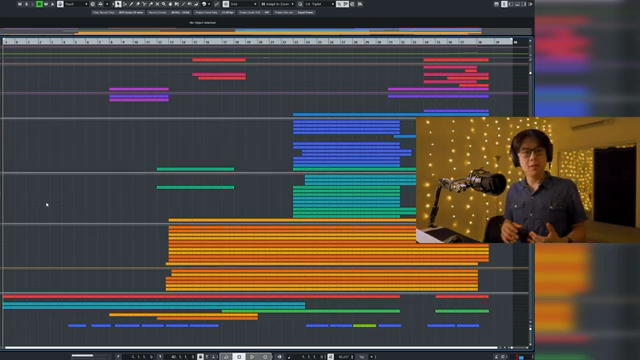The image size is (640, 360).
Task: Toggle Mute (M) state button
Action: click(x=20, y=4)
